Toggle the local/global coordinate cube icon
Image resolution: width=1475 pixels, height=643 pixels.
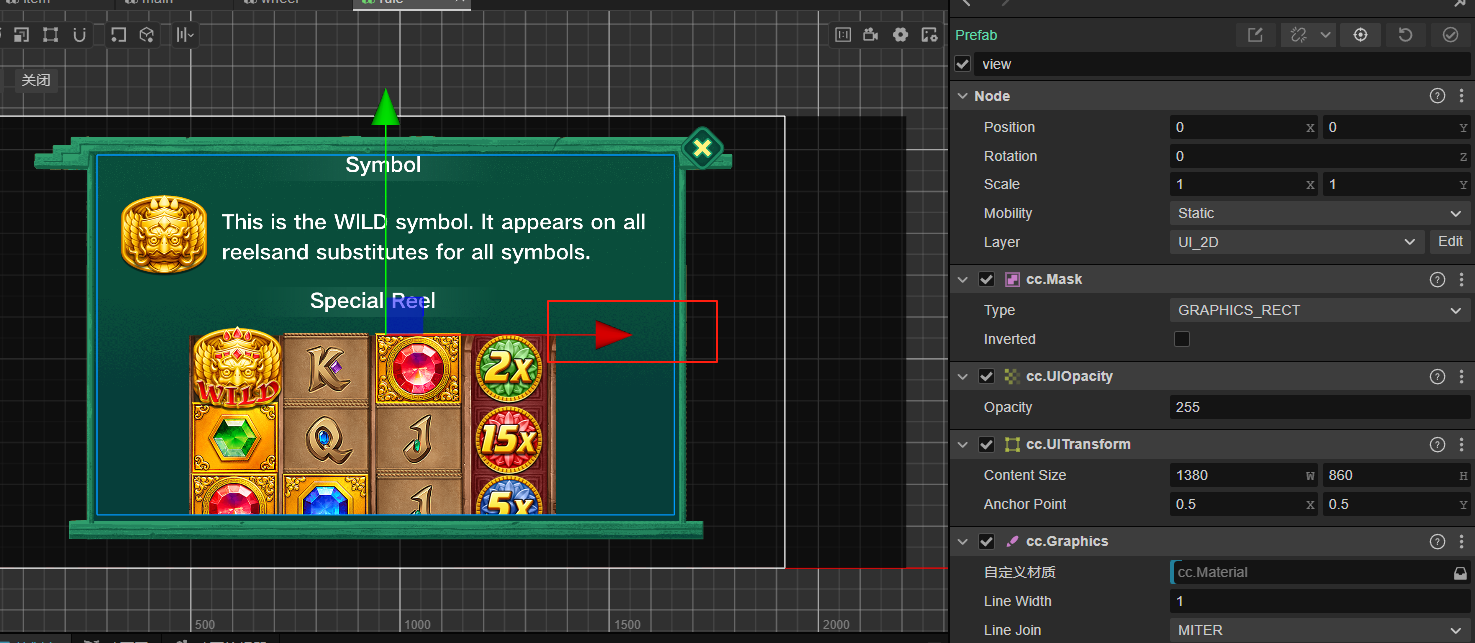pos(146,35)
